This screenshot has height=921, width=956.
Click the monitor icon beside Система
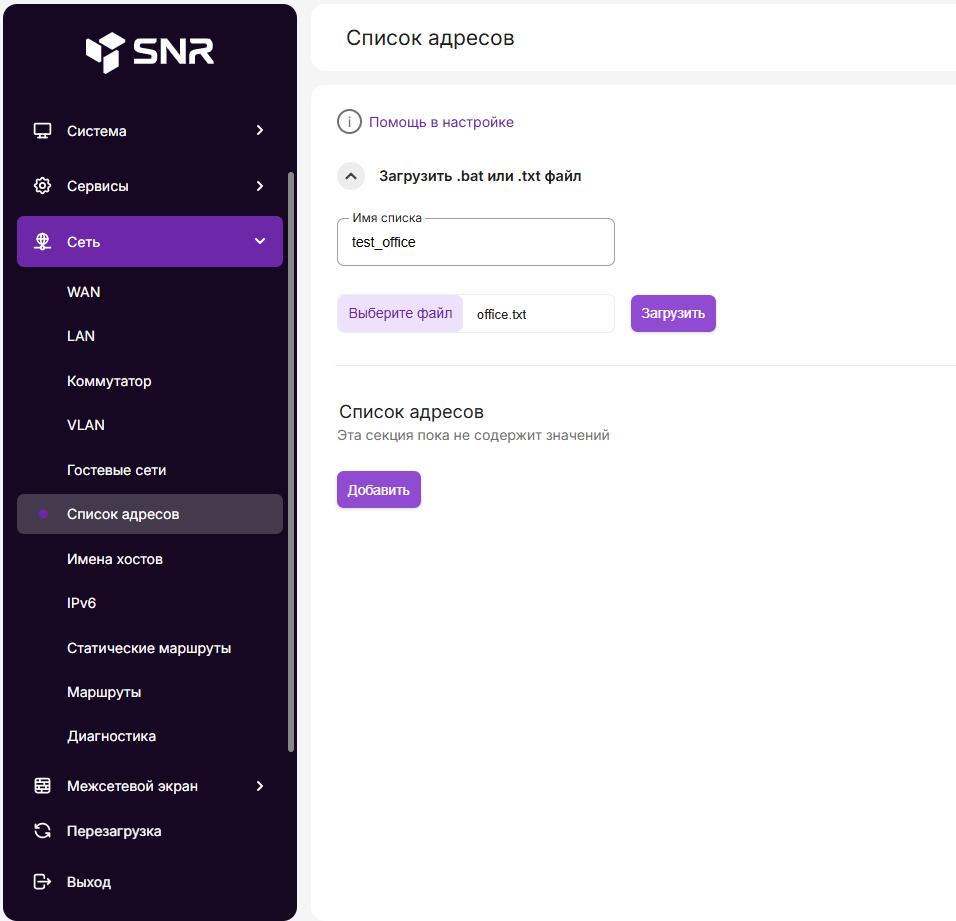(x=42, y=131)
